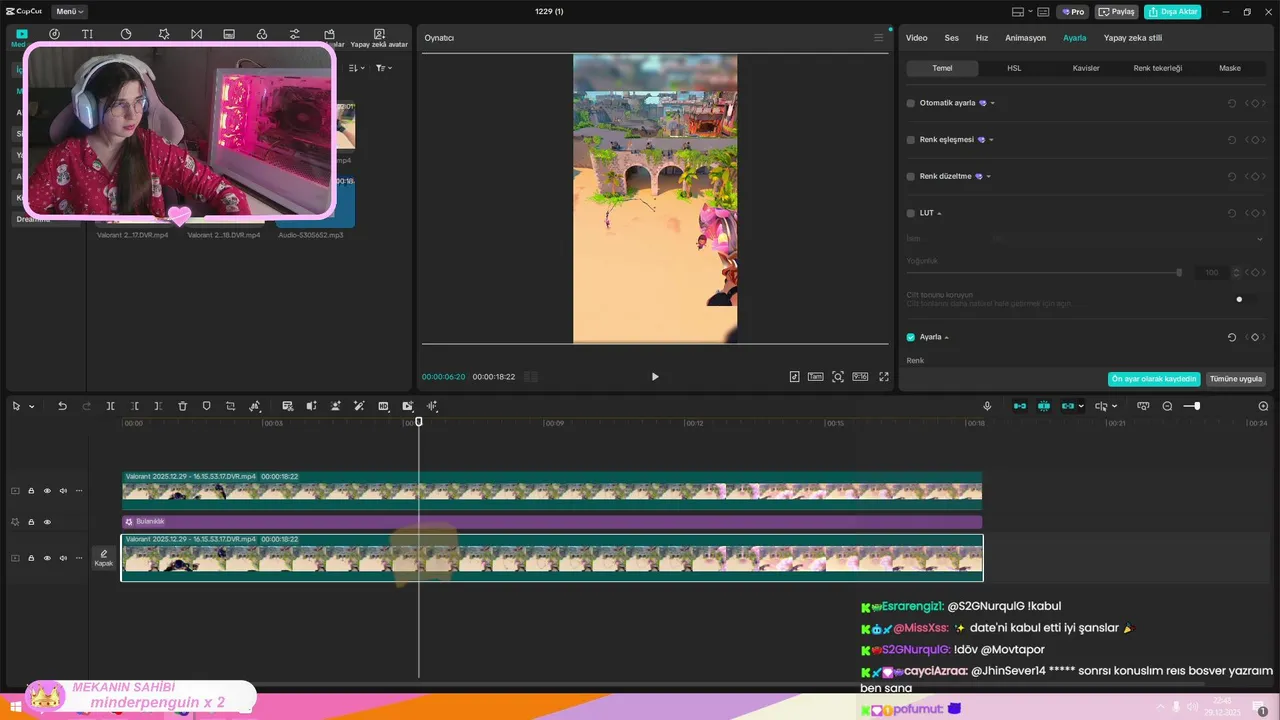The width and height of the screenshot is (1280, 720).
Task: Click the HD enhance icon in timeline toolbar
Action: tap(383, 406)
